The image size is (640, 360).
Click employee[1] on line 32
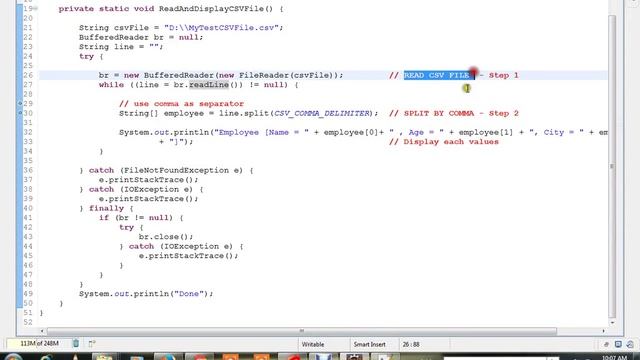pos(486,133)
